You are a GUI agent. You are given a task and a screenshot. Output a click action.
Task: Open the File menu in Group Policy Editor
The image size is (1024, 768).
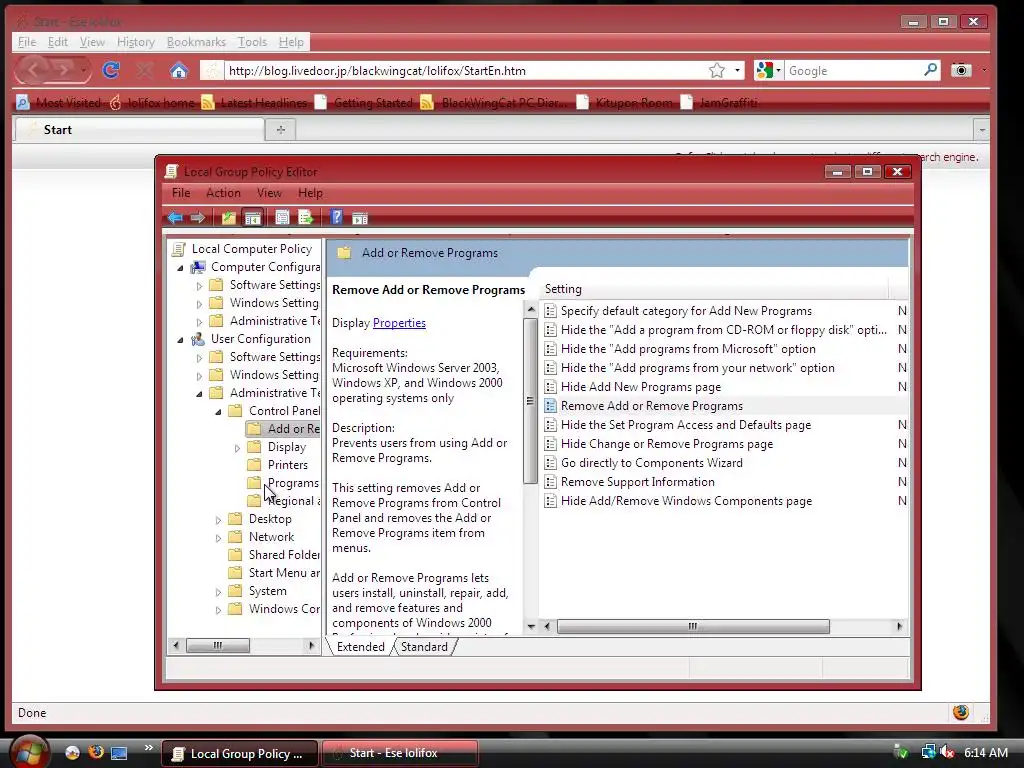(181, 193)
